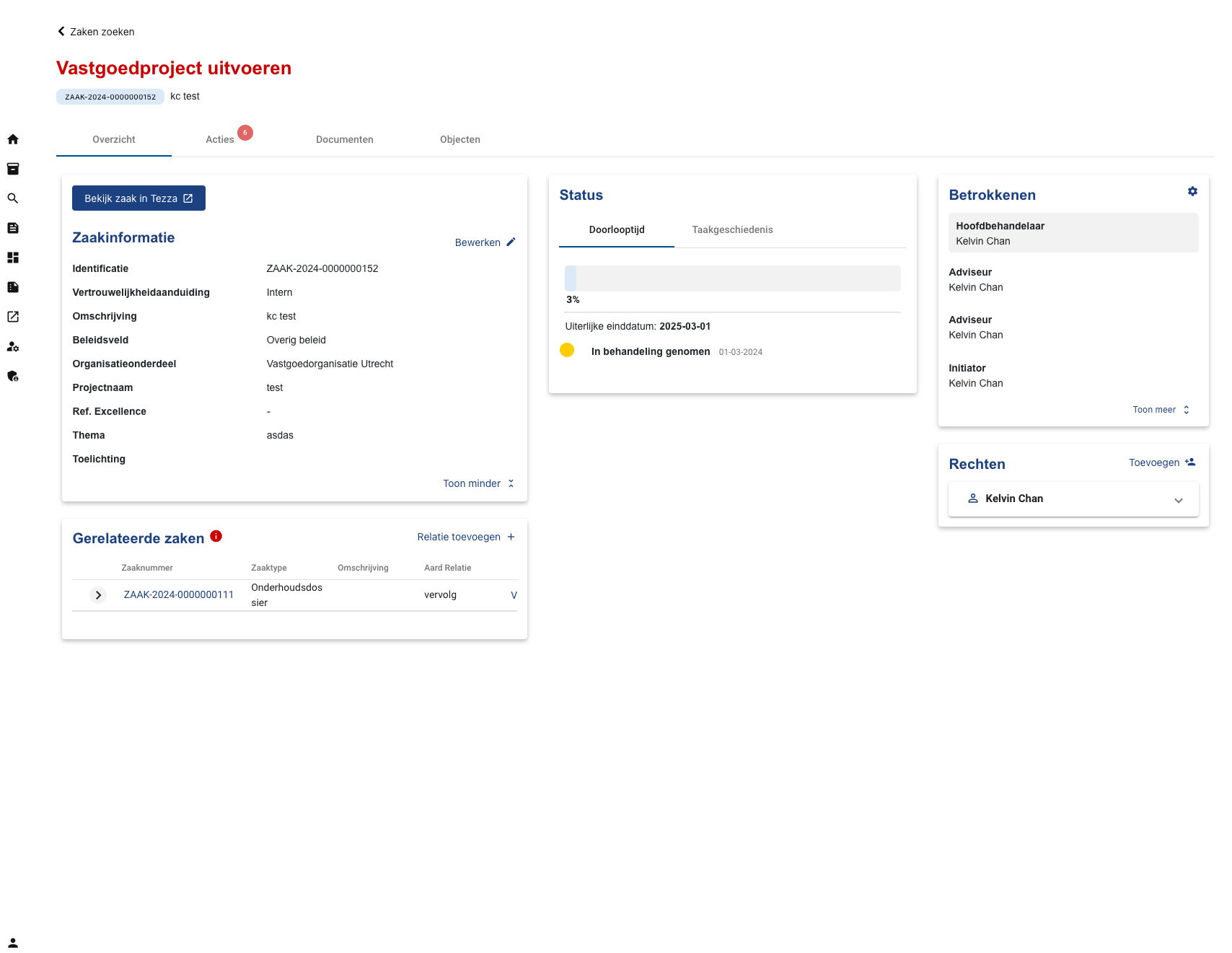Click the person icon next to Kelvin Chan in Rechten
The image size is (1232, 953).
973,499
